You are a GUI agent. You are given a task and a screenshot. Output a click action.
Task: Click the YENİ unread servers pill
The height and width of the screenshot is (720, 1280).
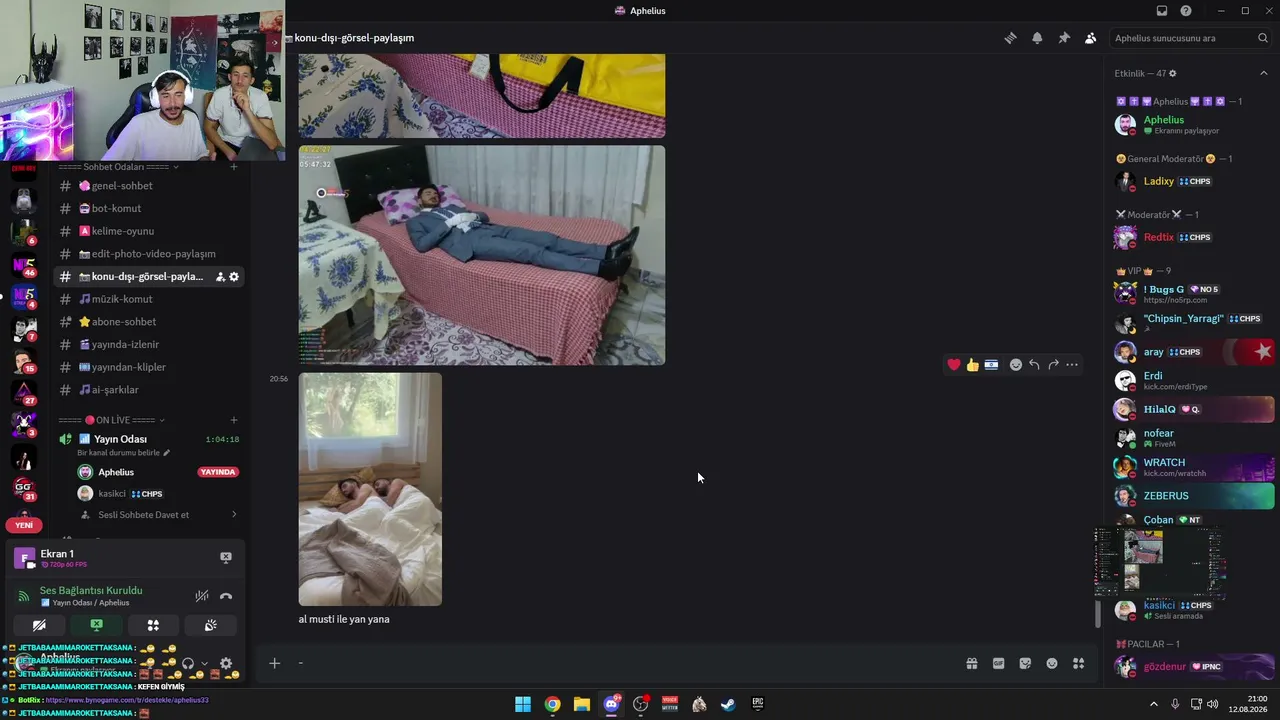[24, 525]
